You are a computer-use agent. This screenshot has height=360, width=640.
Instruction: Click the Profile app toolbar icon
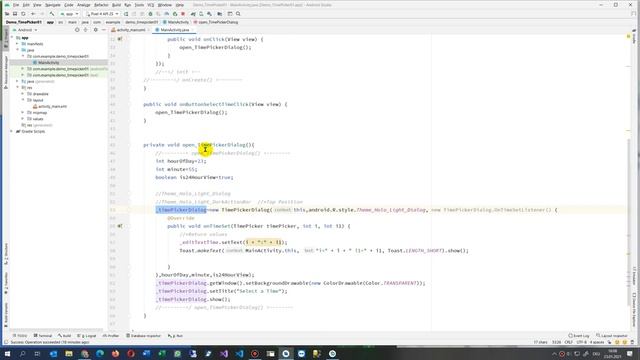click(167, 14)
